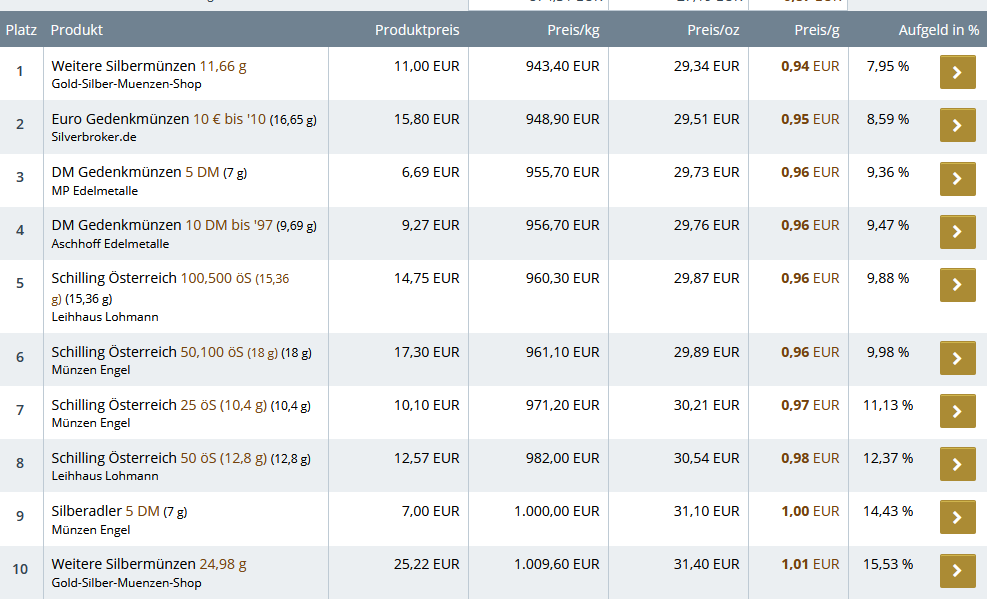Sort by Platz column header
Image resolution: width=987 pixels, height=599 pixels.
21,30
